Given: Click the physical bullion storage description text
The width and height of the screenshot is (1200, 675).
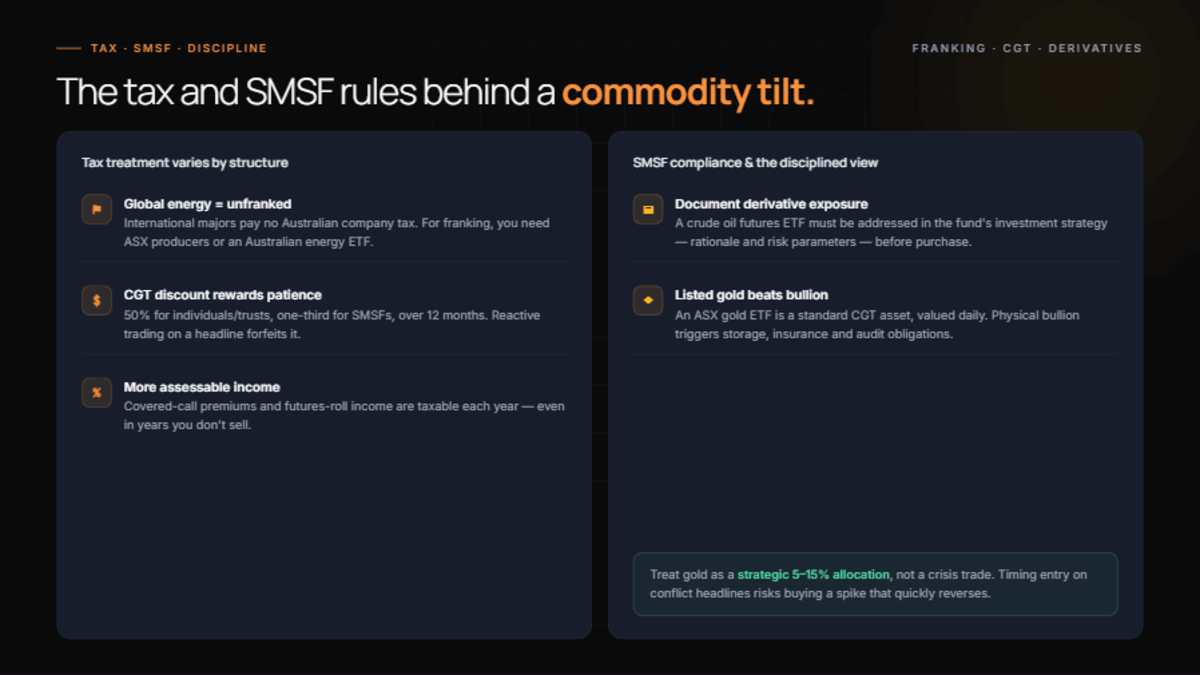Looking at the screenshot, I should coord(877,325).
